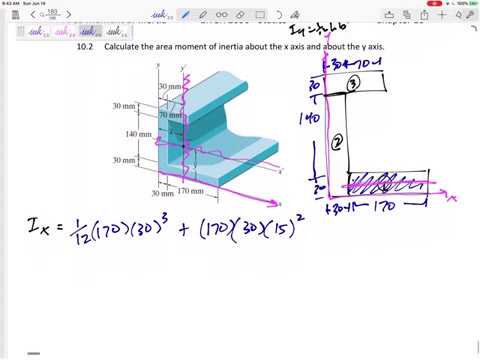Open the notebook library icon
Viewport: 480px width, 360px height.
pos(15,15)
